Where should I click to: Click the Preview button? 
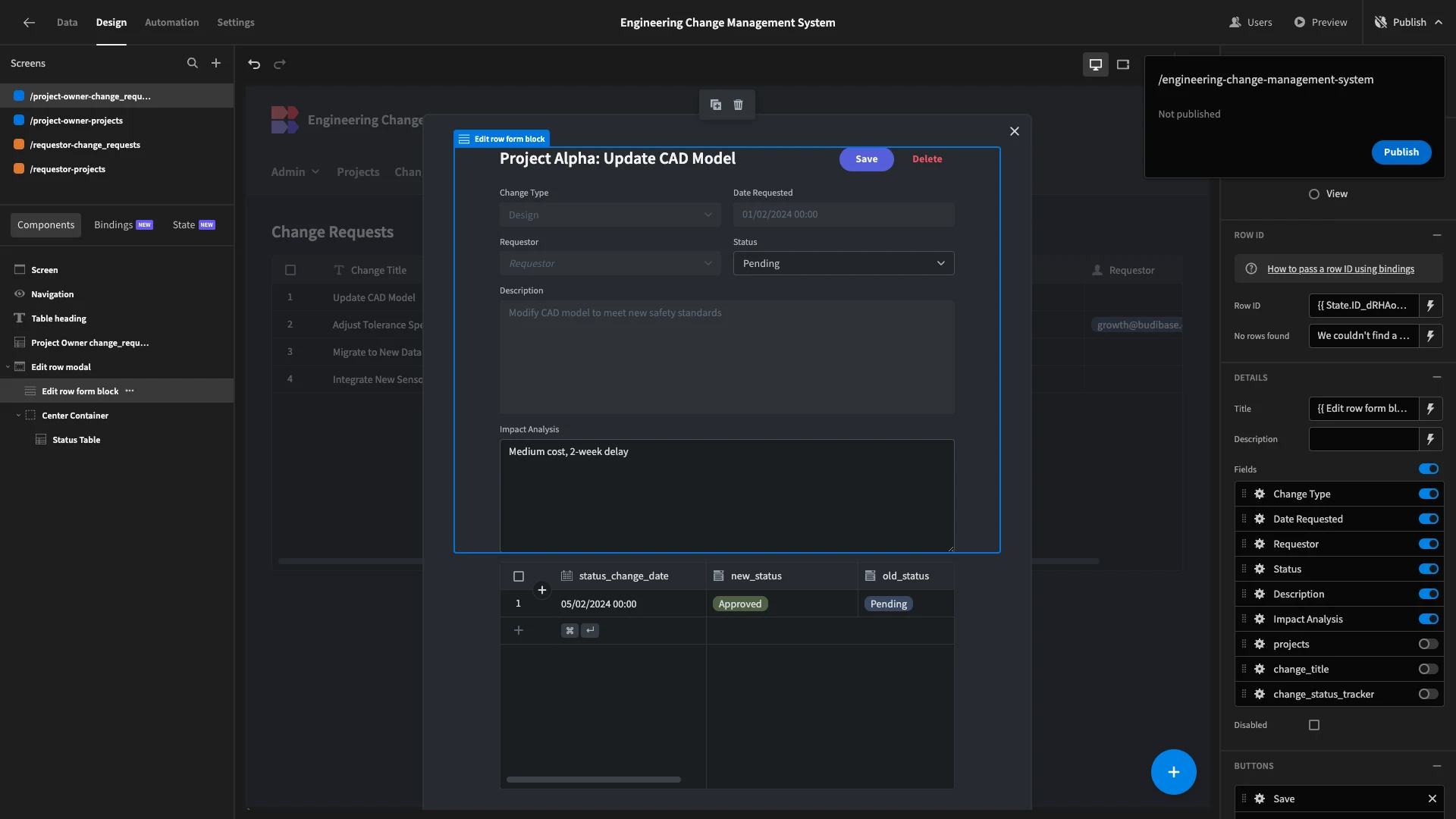pos(1320,22)
